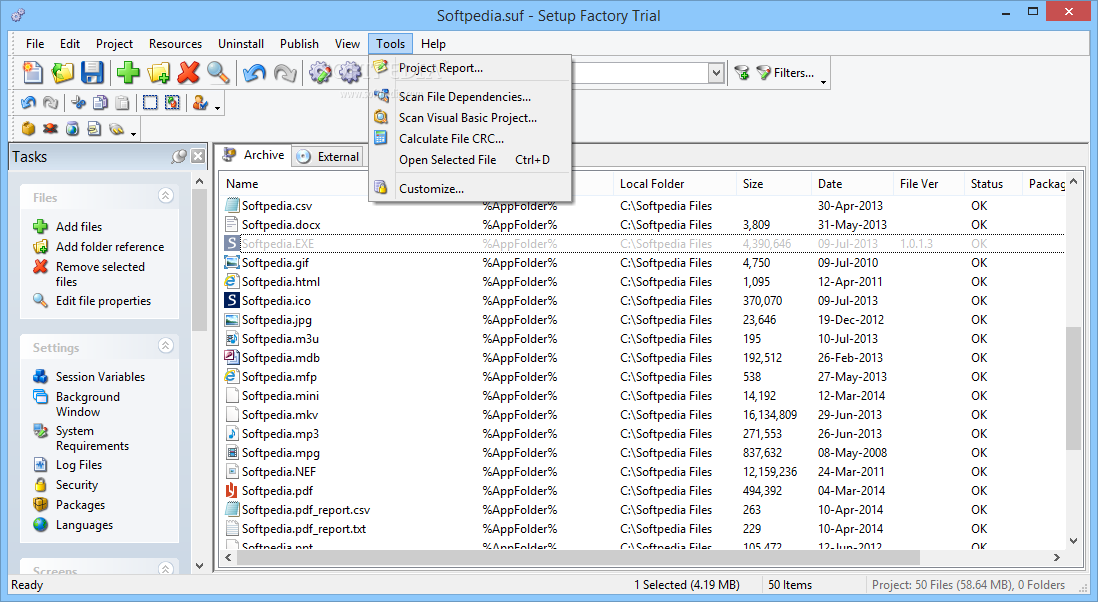Select the Softpedia.html file row
1098x602 pixels.
(x=644, y=281)
